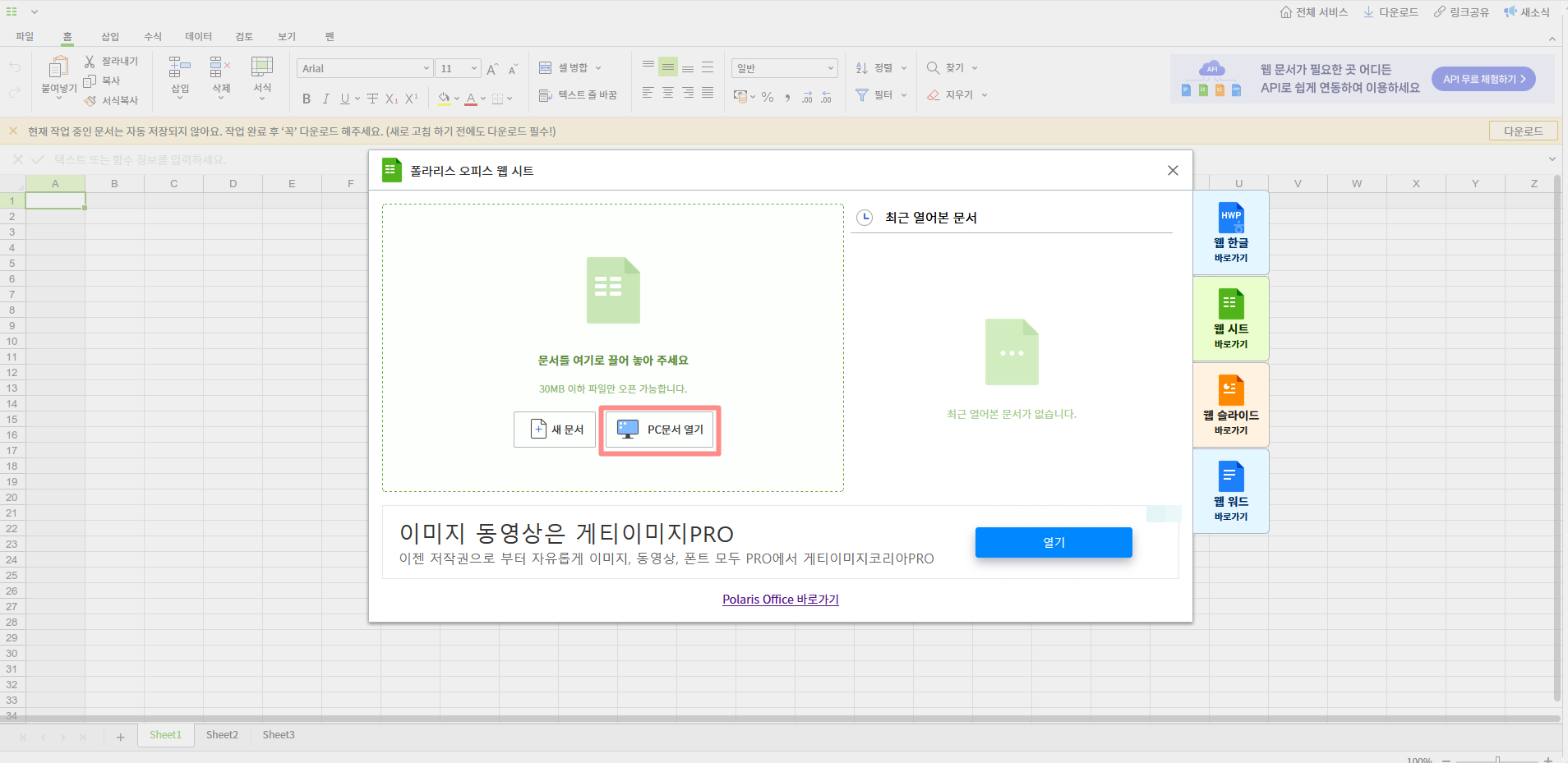1568x763 pixels.
Task: Click the Merge cells (셀 병합) icon
Action: (545, 68)
